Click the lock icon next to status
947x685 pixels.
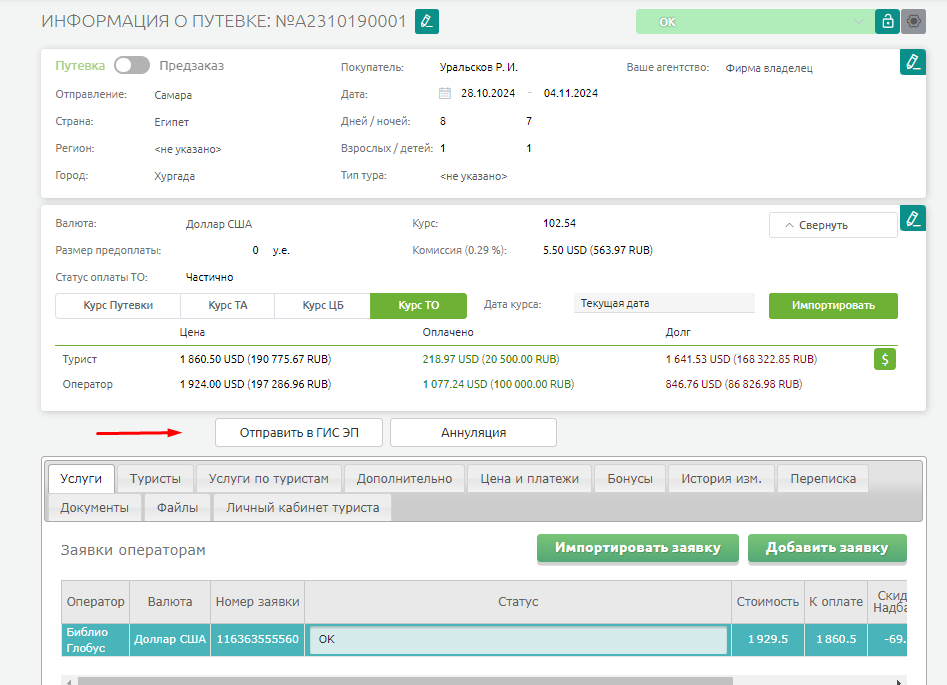point(887,22)
